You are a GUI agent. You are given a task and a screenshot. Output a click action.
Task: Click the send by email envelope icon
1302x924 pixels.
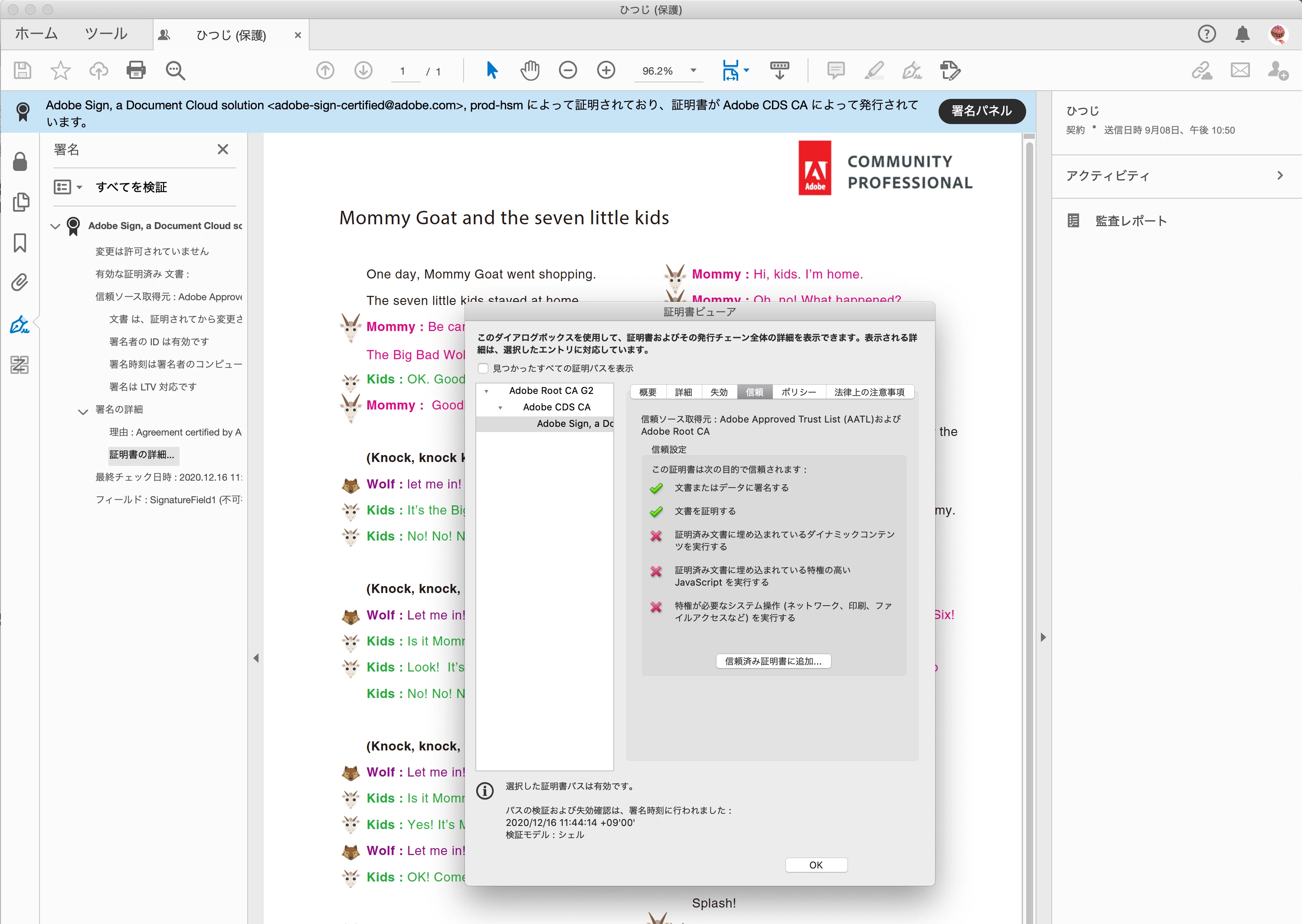[1240, 71]
